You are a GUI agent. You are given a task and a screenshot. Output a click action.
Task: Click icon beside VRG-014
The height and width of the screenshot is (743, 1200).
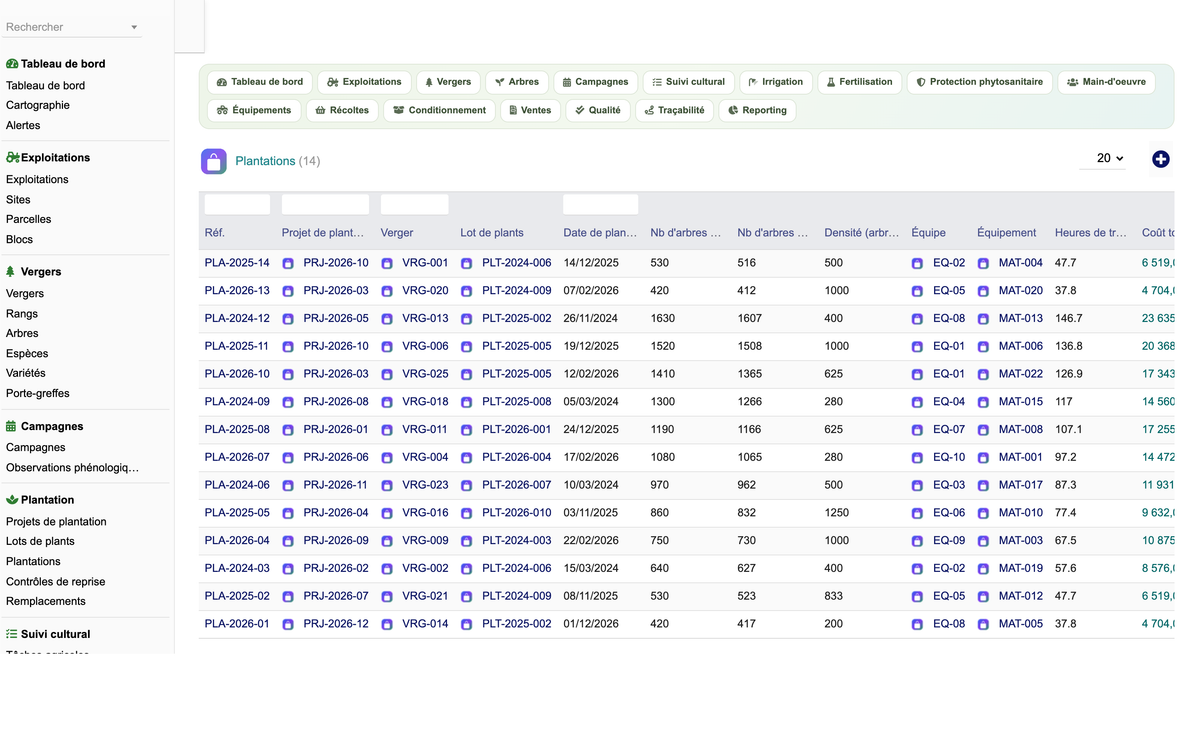click(387, 624)
